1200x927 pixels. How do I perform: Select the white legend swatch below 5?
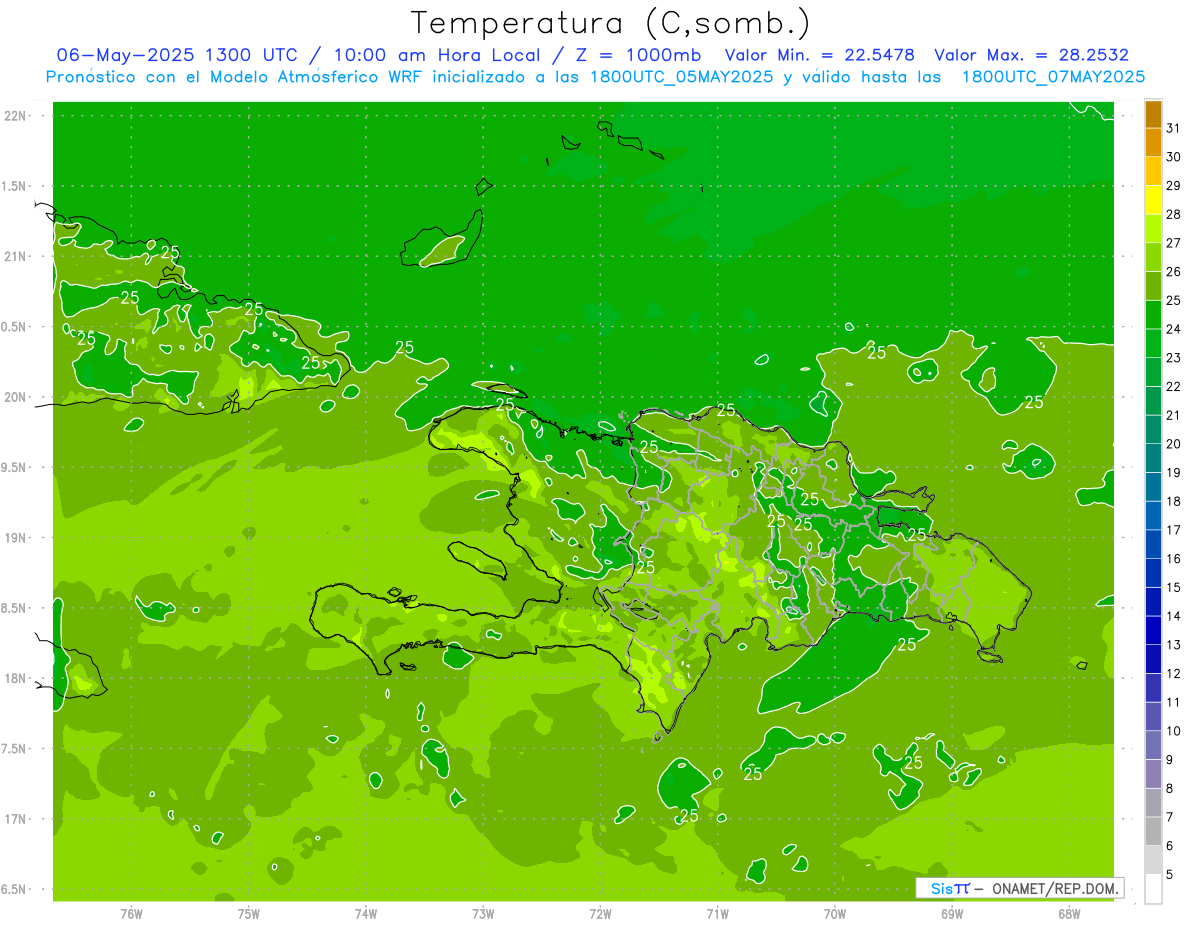click(x=1153, y=889)
